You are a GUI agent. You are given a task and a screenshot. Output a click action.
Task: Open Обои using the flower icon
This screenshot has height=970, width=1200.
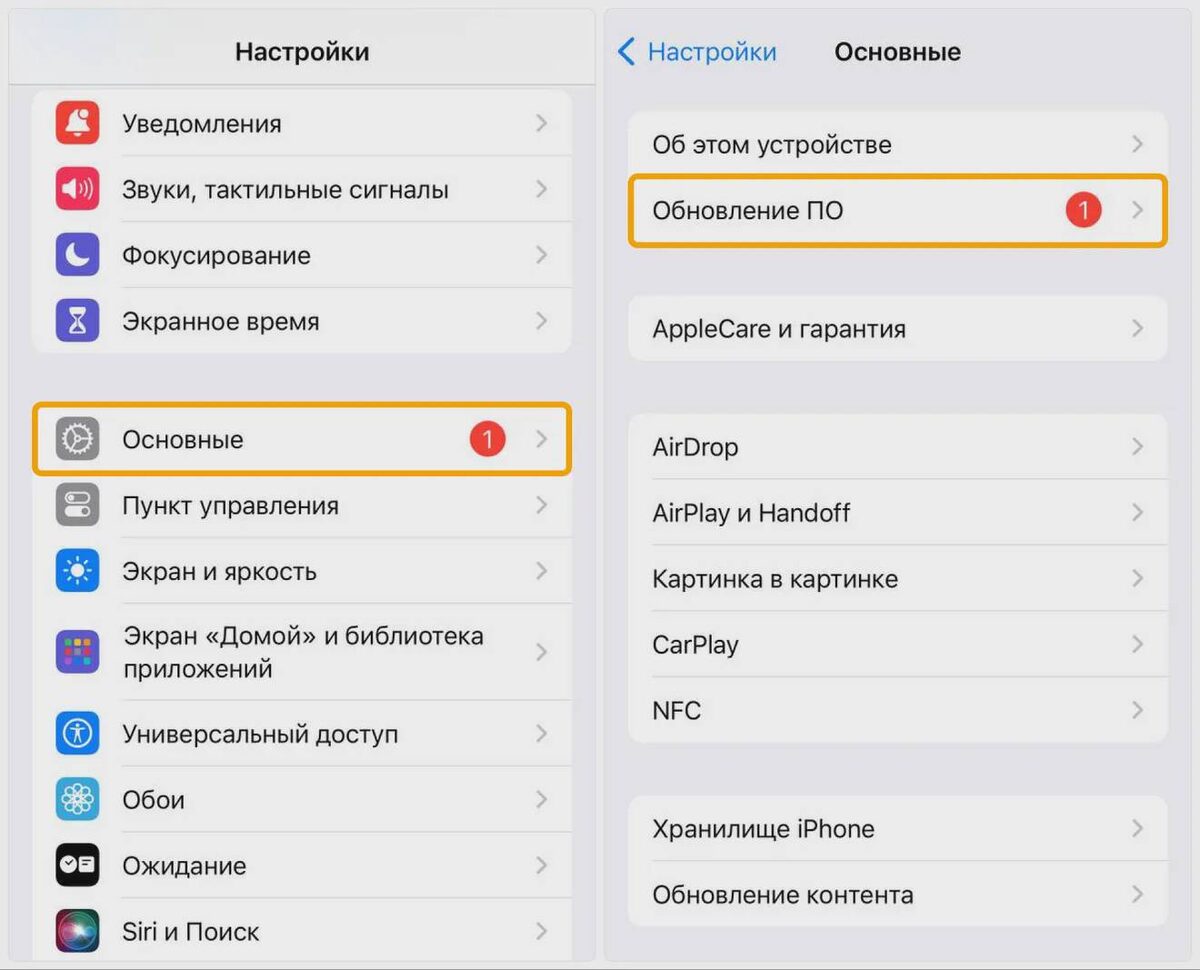(x=77, y=799)
